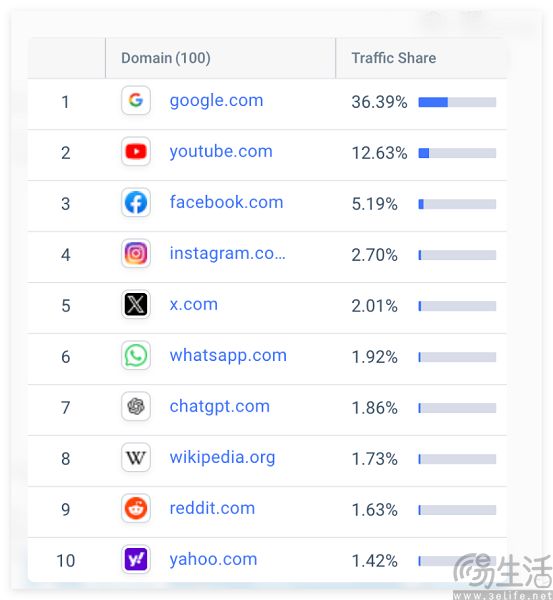553x600 pixels.
Task: Select the Facebook logo icon
Action: (136, 202)
